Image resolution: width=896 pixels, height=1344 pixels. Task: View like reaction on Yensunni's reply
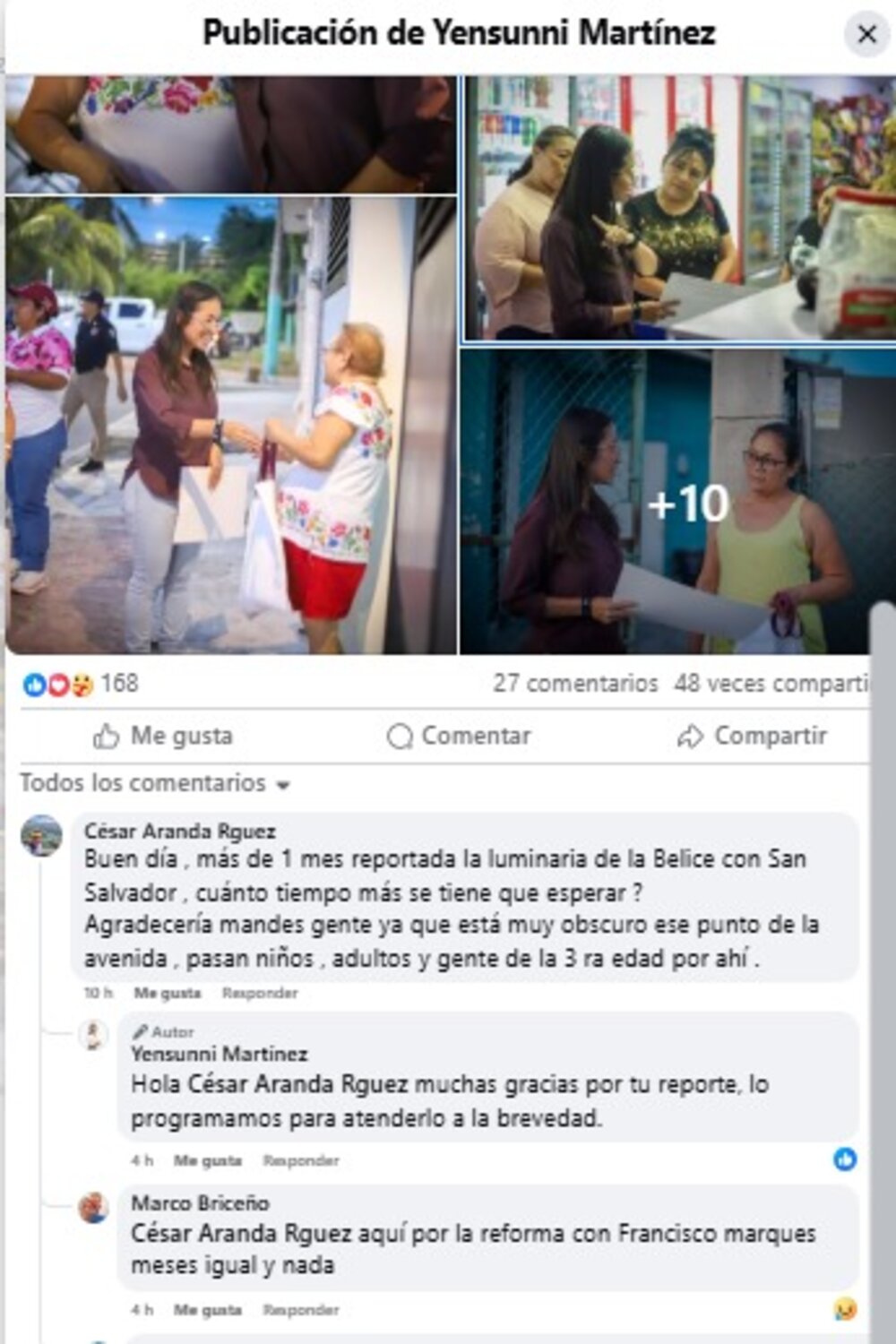coord(845,1159)
